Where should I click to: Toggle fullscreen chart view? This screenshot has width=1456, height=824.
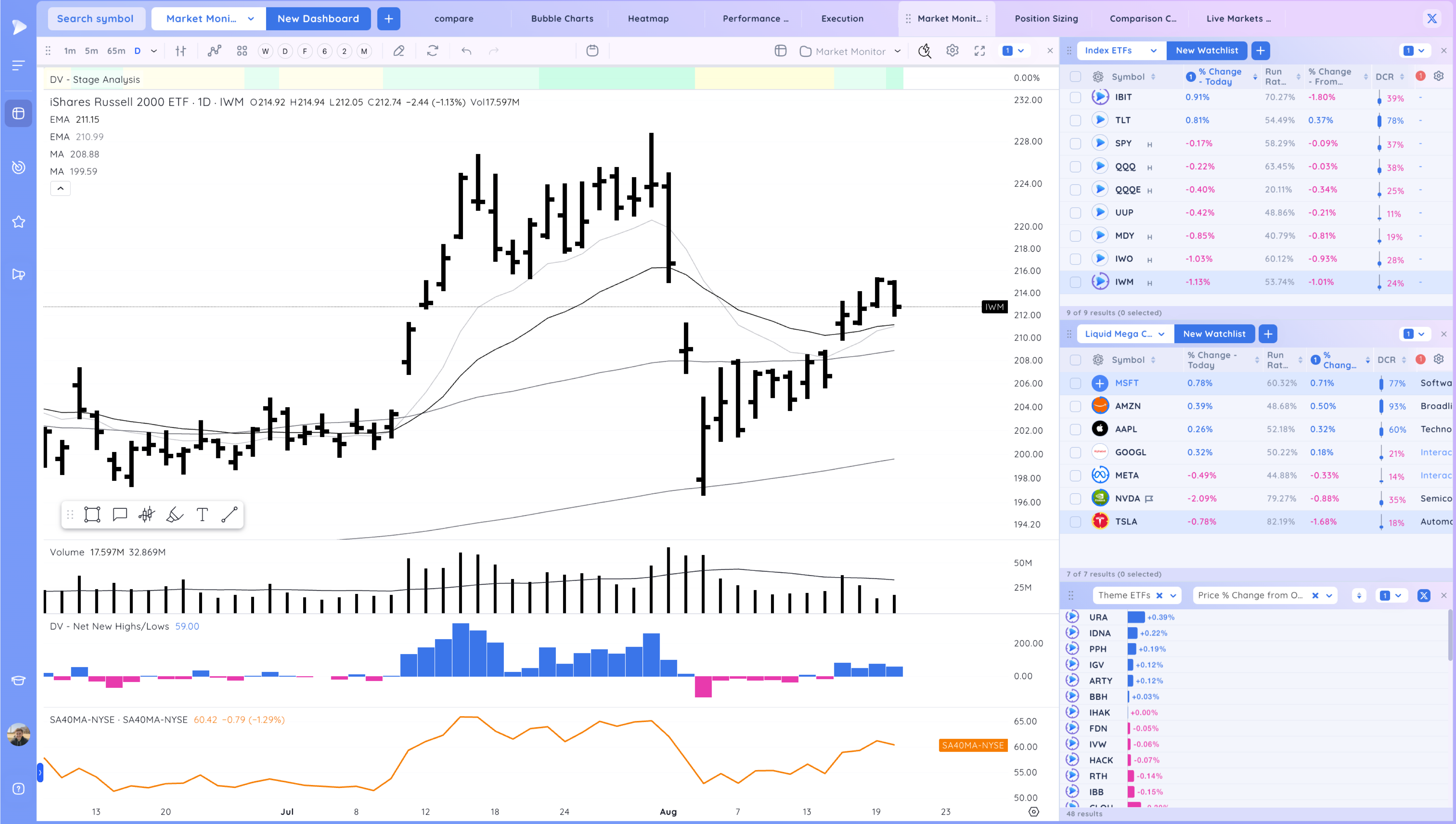(980, 51)
